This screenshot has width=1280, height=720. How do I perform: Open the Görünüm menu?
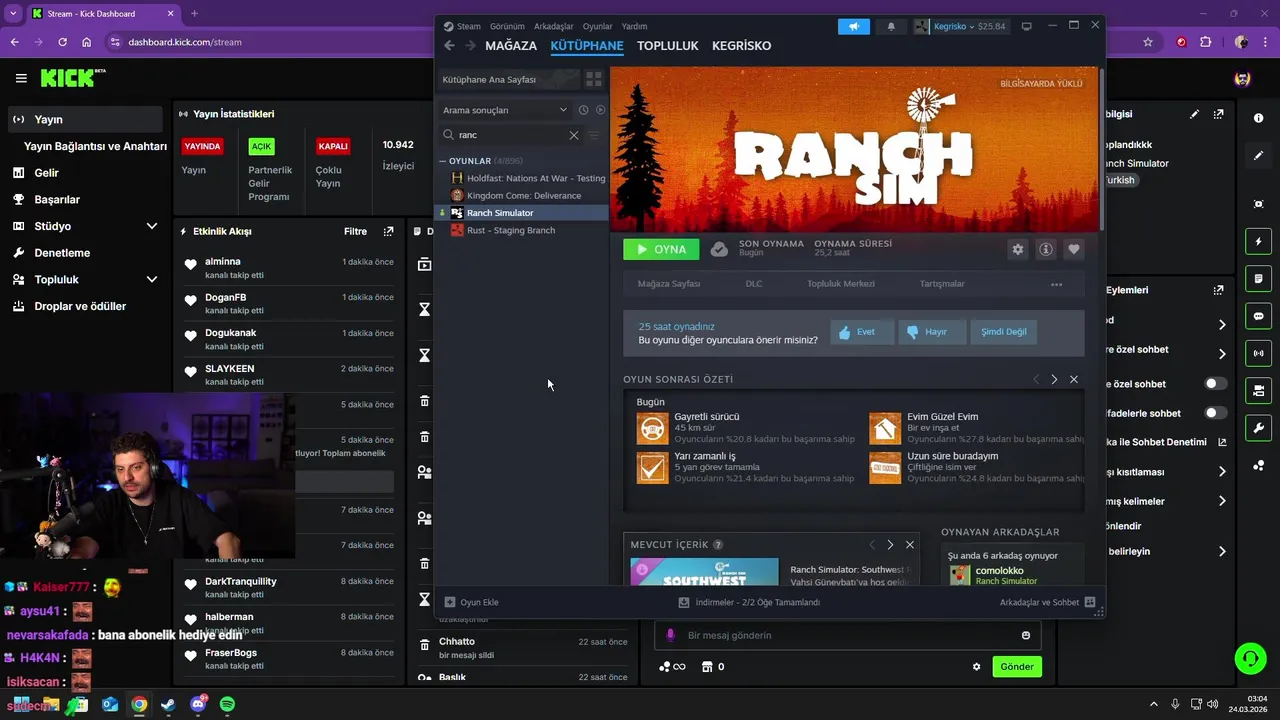507,26
